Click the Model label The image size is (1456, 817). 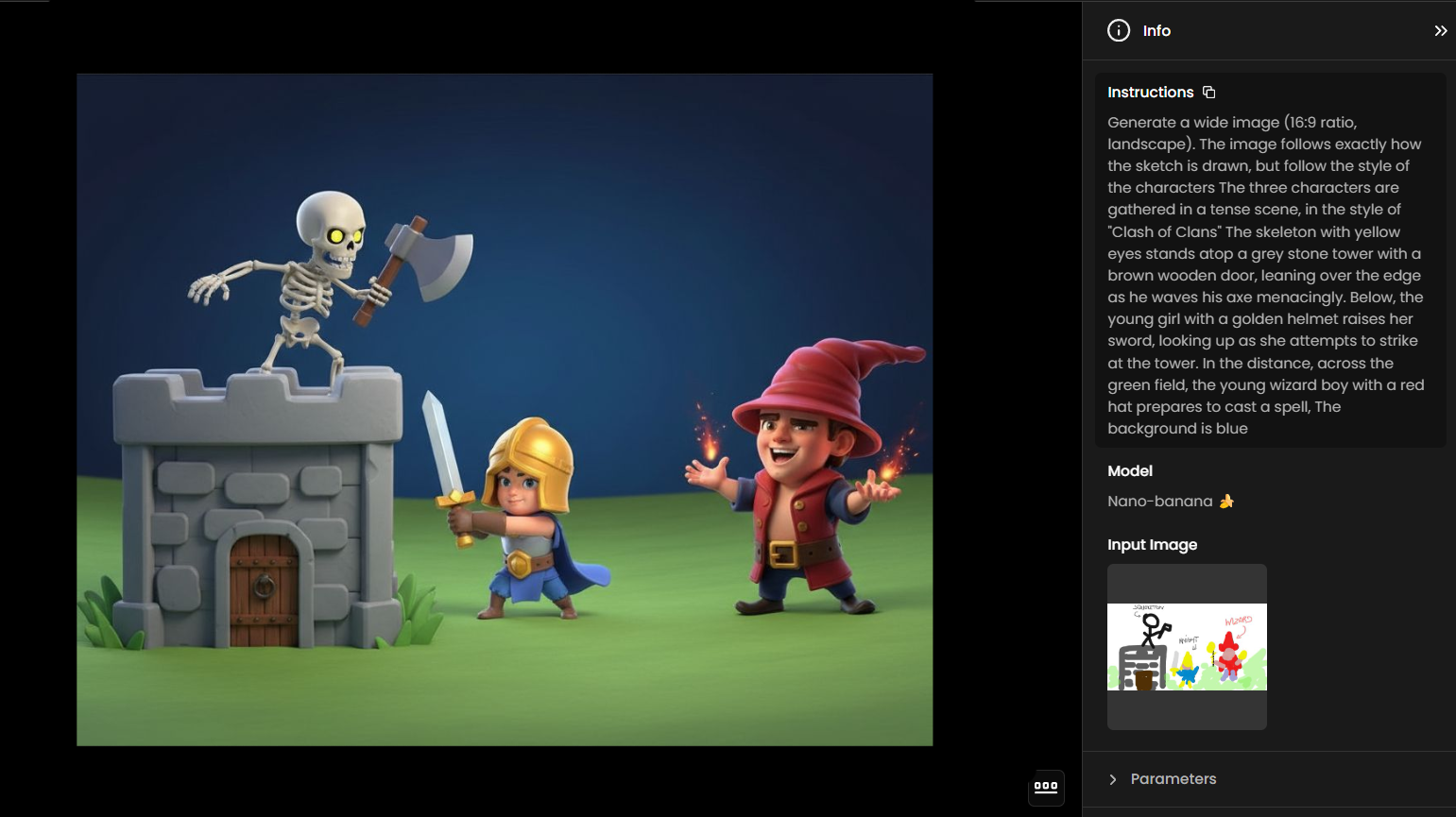[1130, 471]
